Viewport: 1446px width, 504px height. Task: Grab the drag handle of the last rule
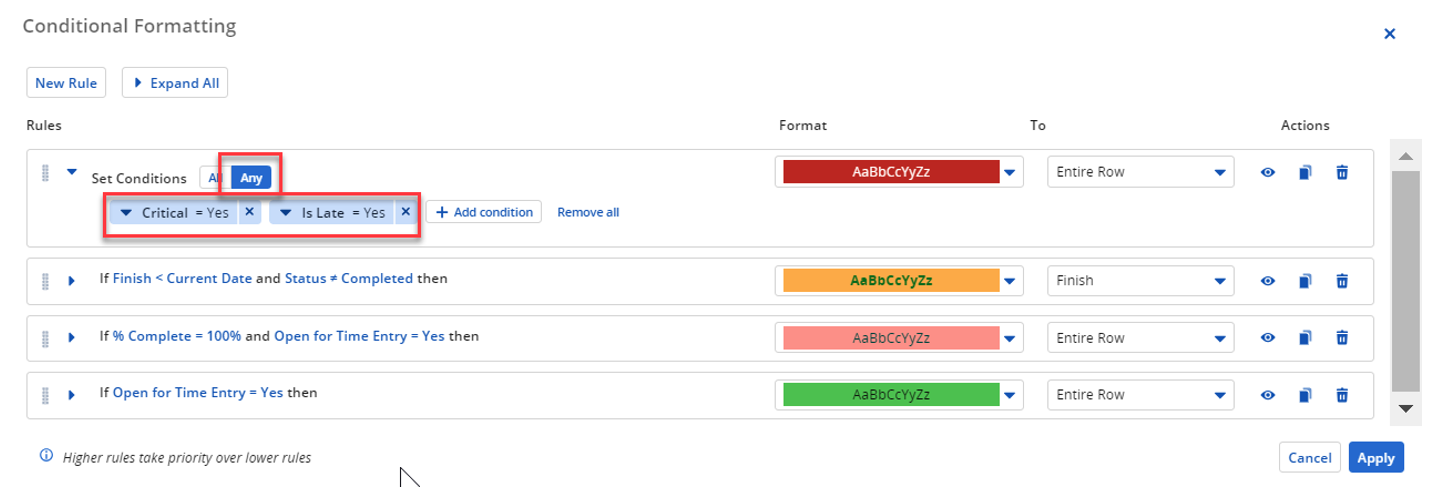pyautogui.click(x=45, y=395)
